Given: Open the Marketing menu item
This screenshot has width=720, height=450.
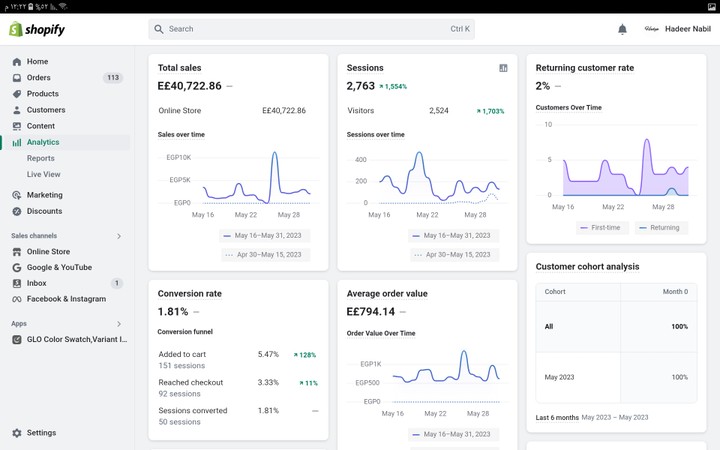Looking at the screenshot, I should (x=45, y=195).
